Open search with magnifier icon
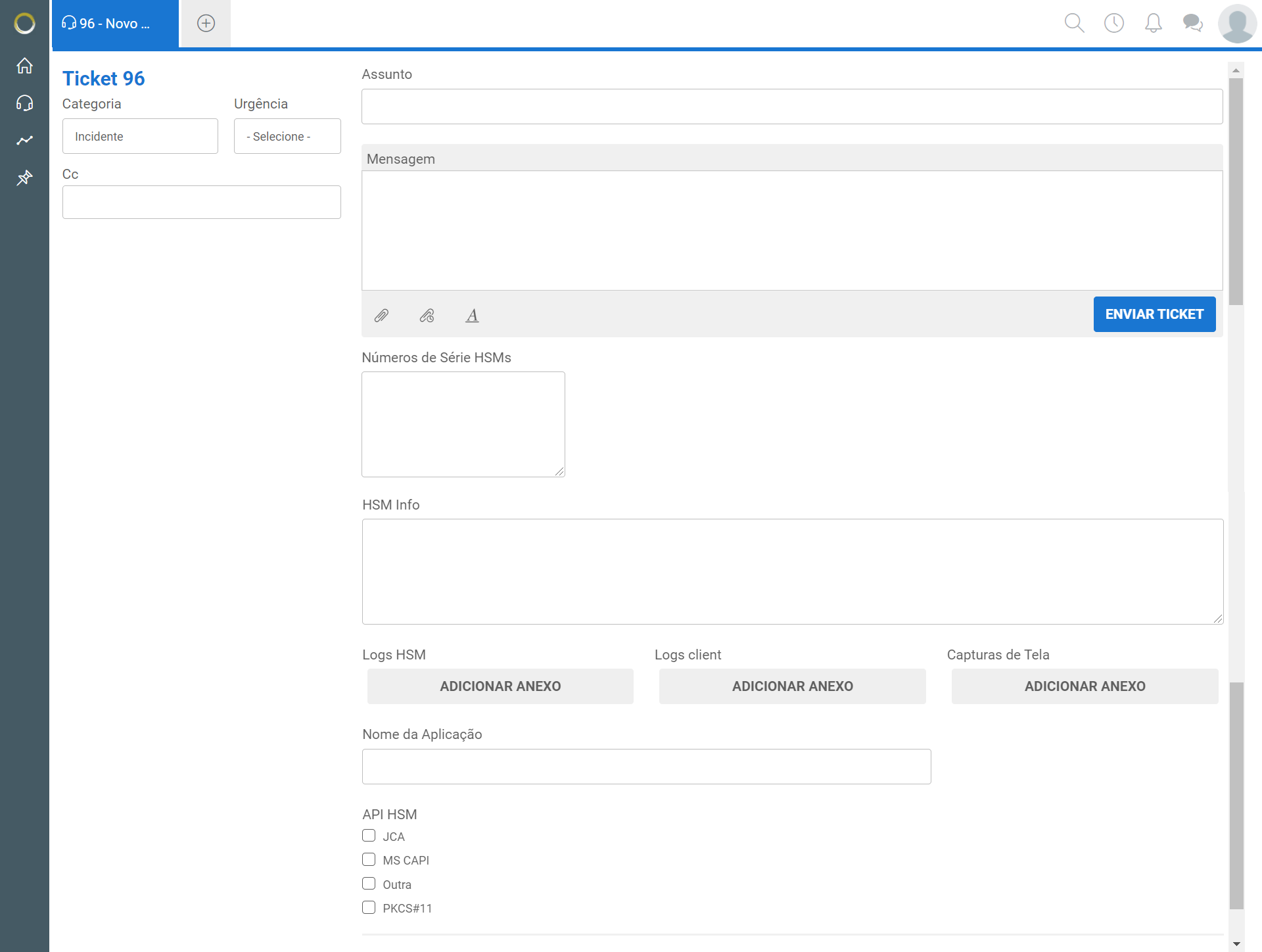Screen dimensions: 1262x952 pos(1074,23)
